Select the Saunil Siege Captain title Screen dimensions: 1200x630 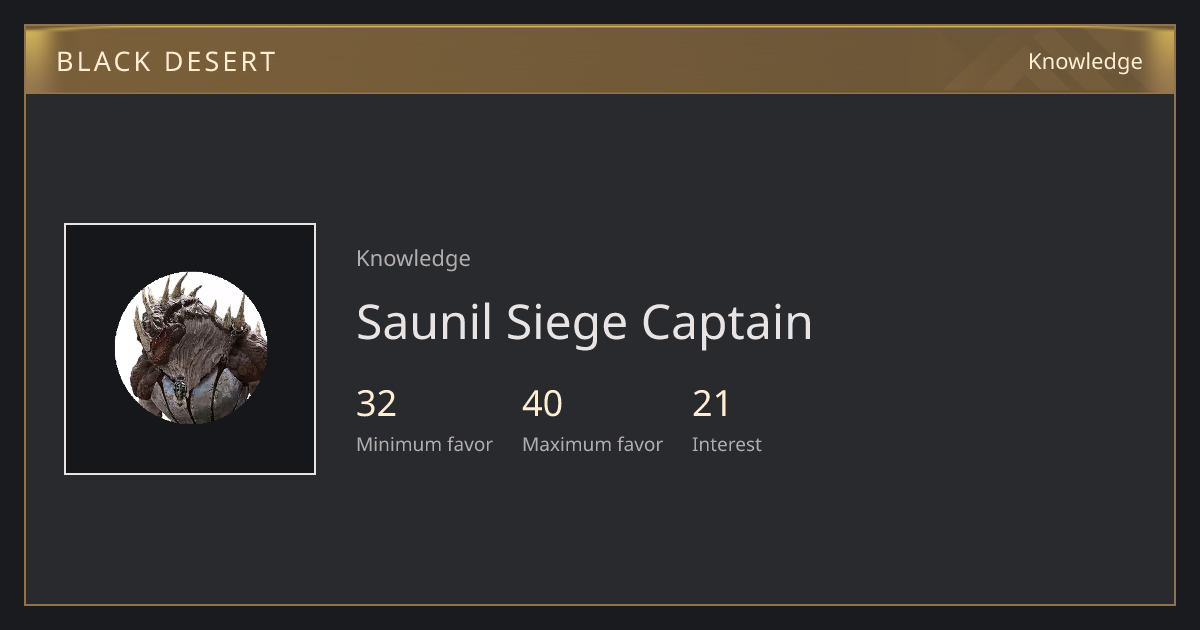pyautogui.click(x=584, y=322)
